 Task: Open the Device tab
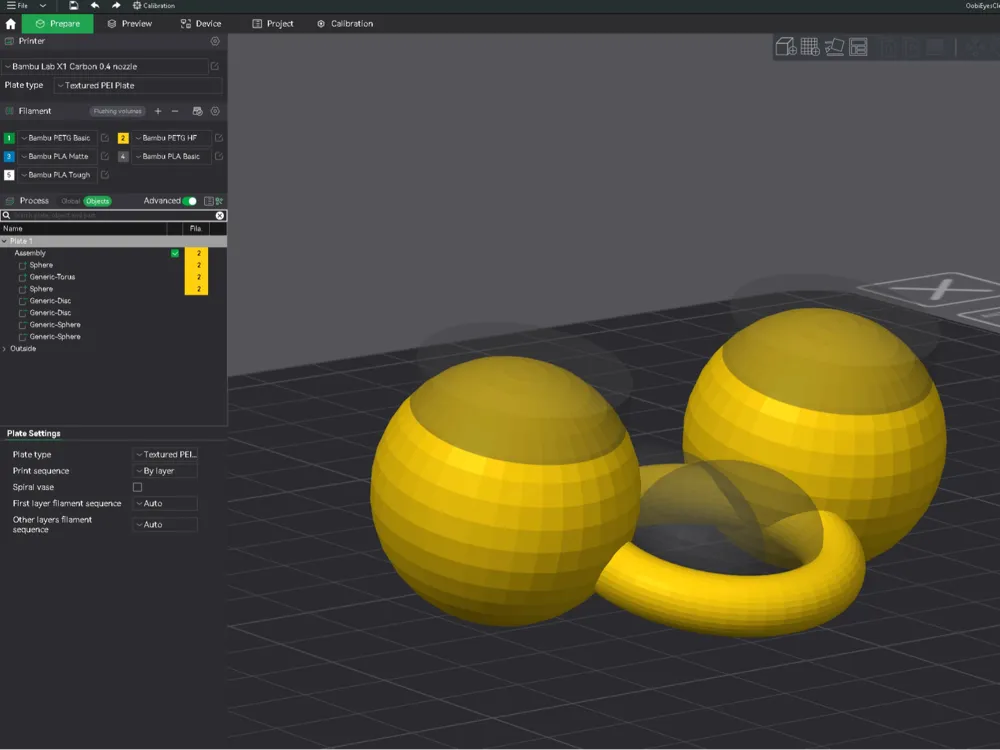click(x=201, y=24)
